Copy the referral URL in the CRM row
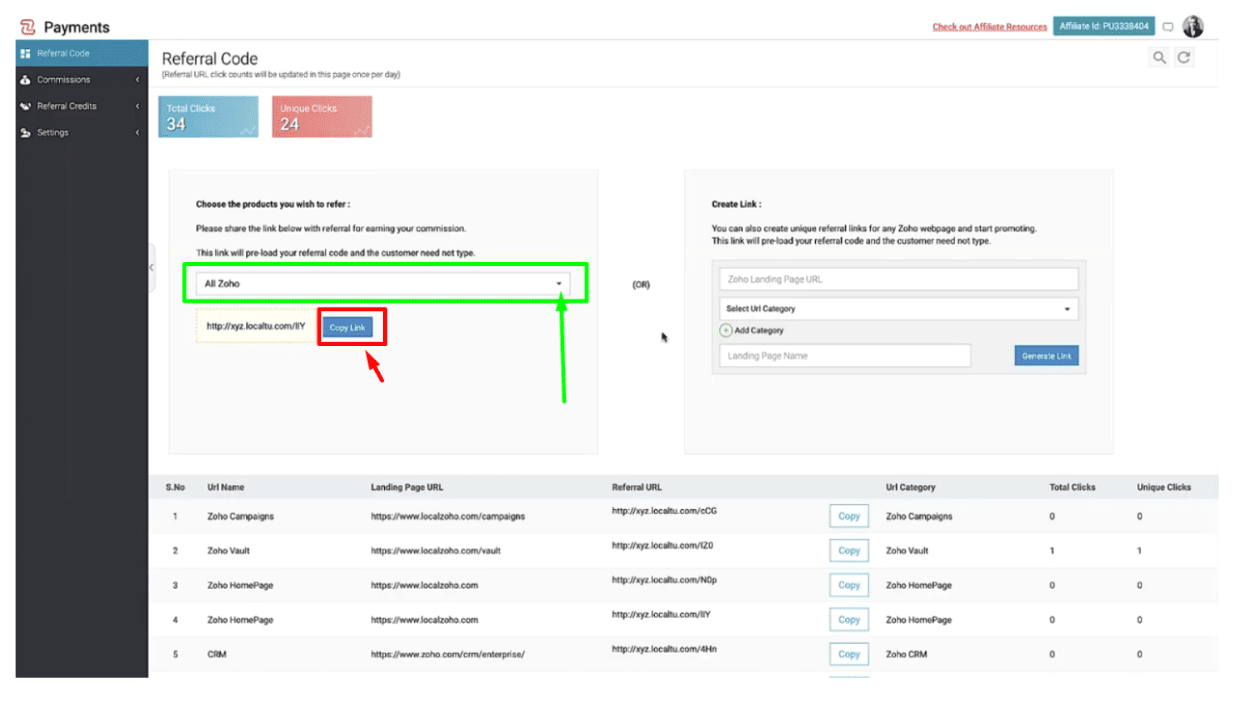This screenshot has width=1244, height=705. 849,654
